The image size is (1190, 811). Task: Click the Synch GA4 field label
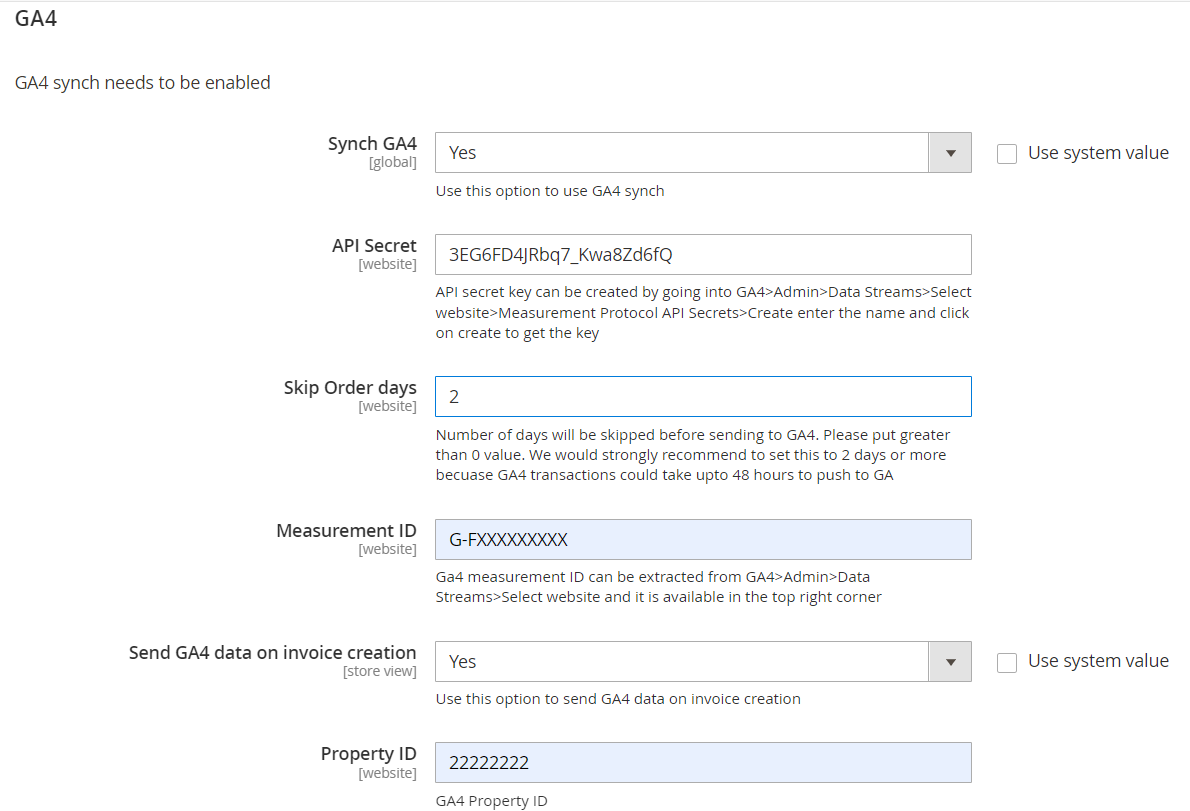(372, 144)
